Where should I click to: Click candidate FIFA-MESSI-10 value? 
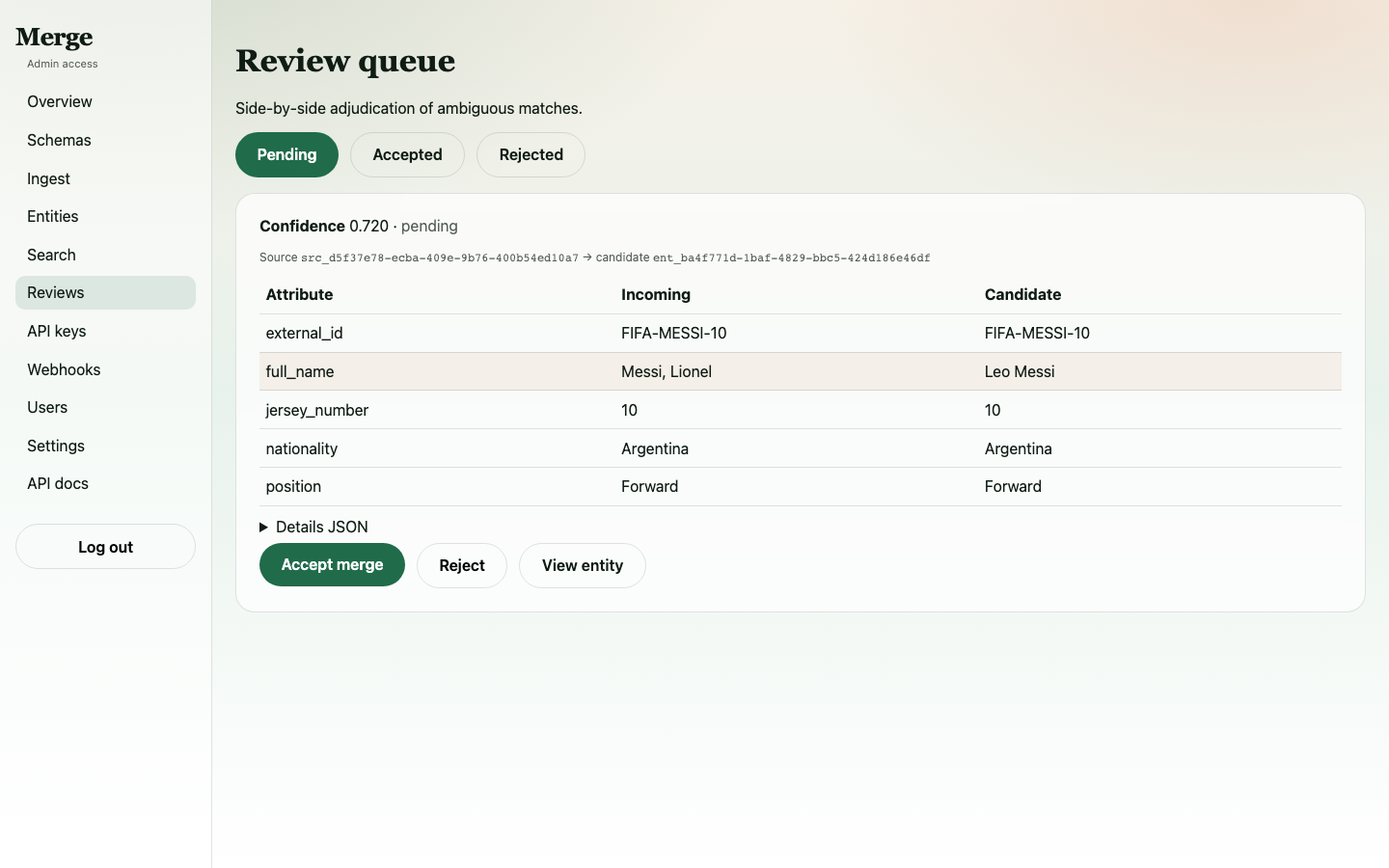[1037, 333]
